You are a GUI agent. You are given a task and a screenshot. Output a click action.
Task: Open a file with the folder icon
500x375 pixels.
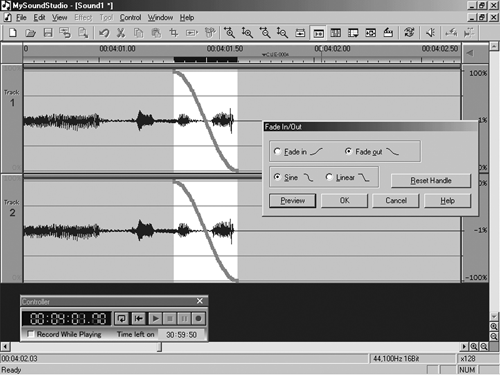[30, 33]
